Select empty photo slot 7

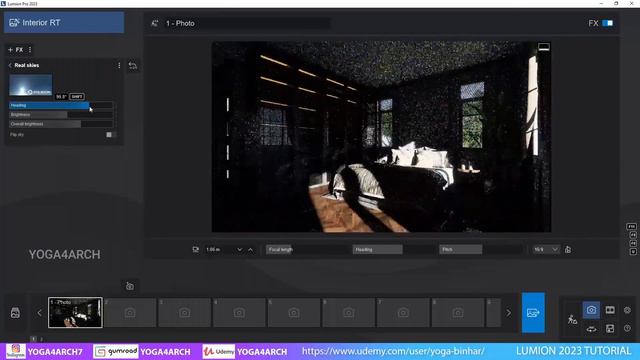click(403, 313)
